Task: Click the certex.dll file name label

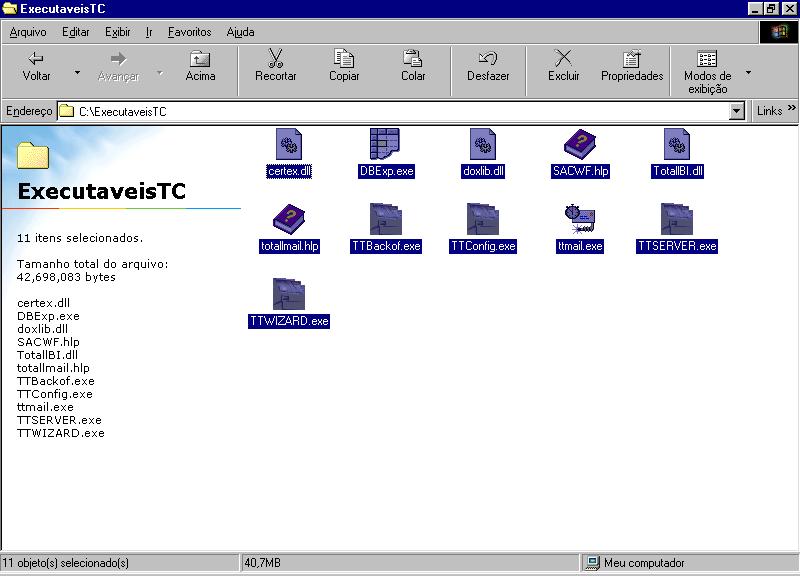Action: coord(289,171)
